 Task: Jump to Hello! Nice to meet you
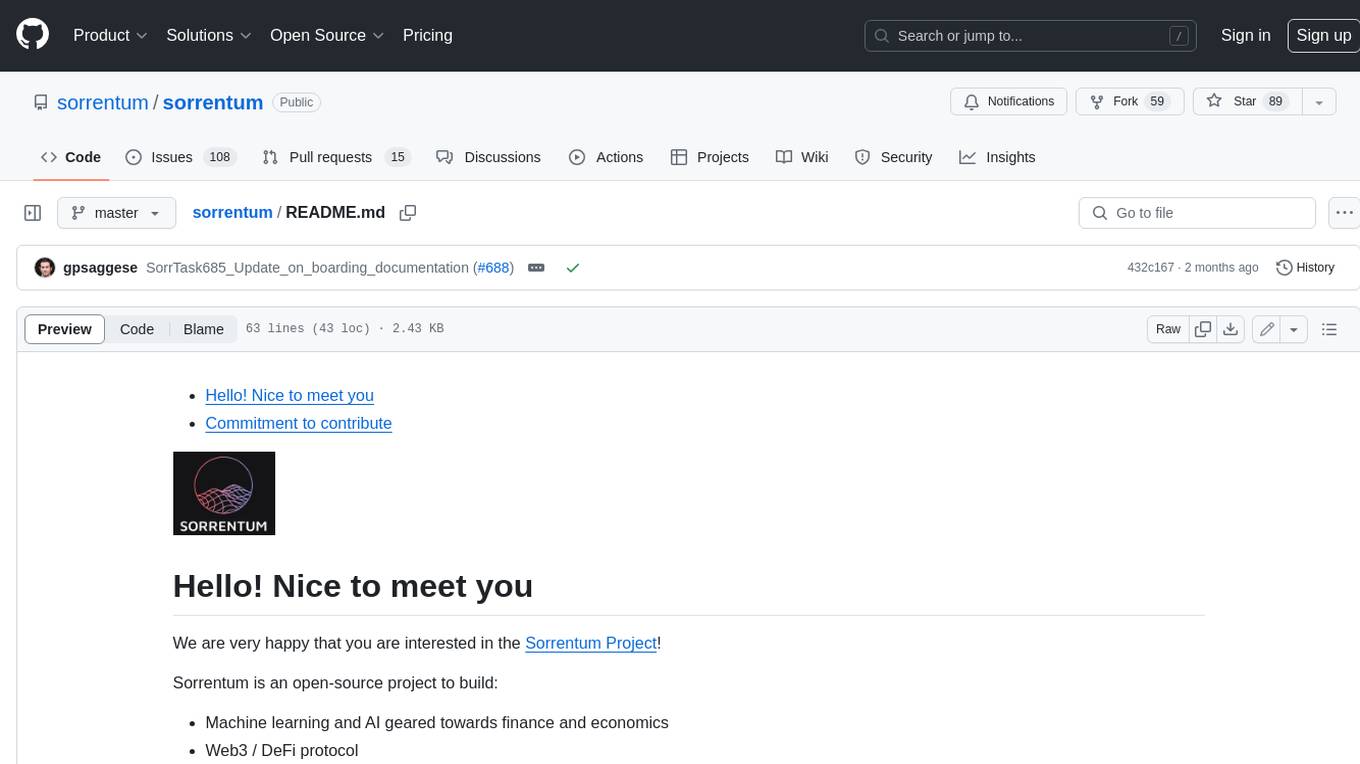pyautogui.click(x=289, y=395)
